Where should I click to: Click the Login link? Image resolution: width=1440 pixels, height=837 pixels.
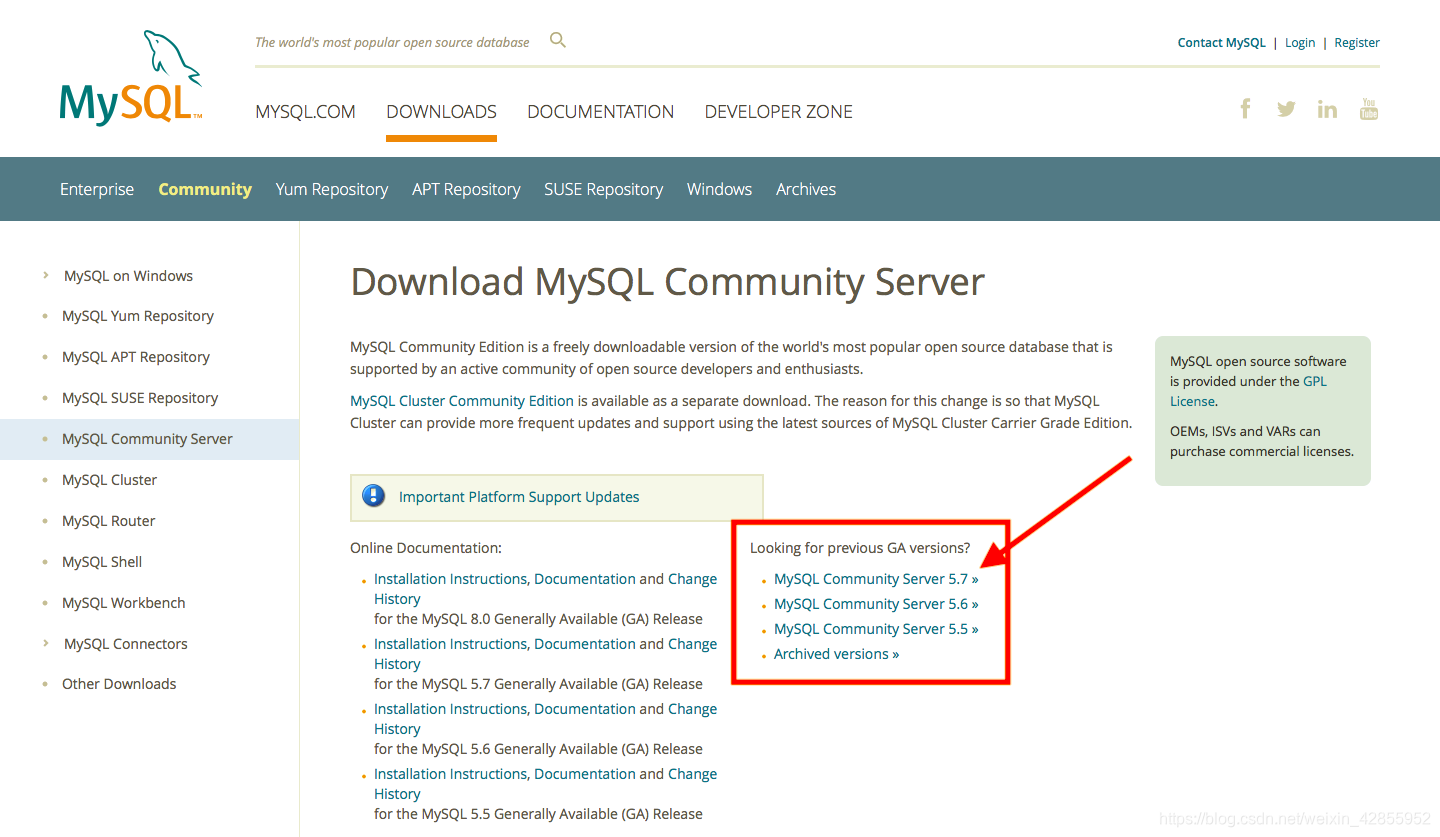click(1300, 42)
